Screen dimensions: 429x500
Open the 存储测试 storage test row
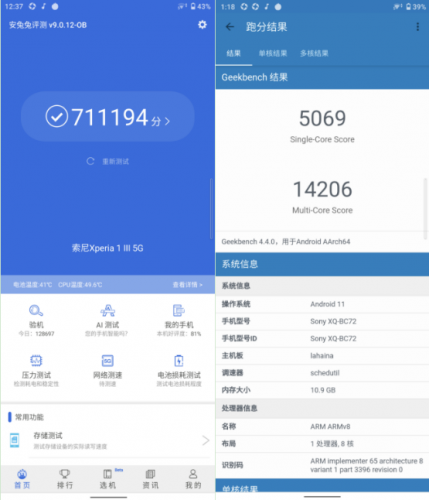(x=108, y=440)
